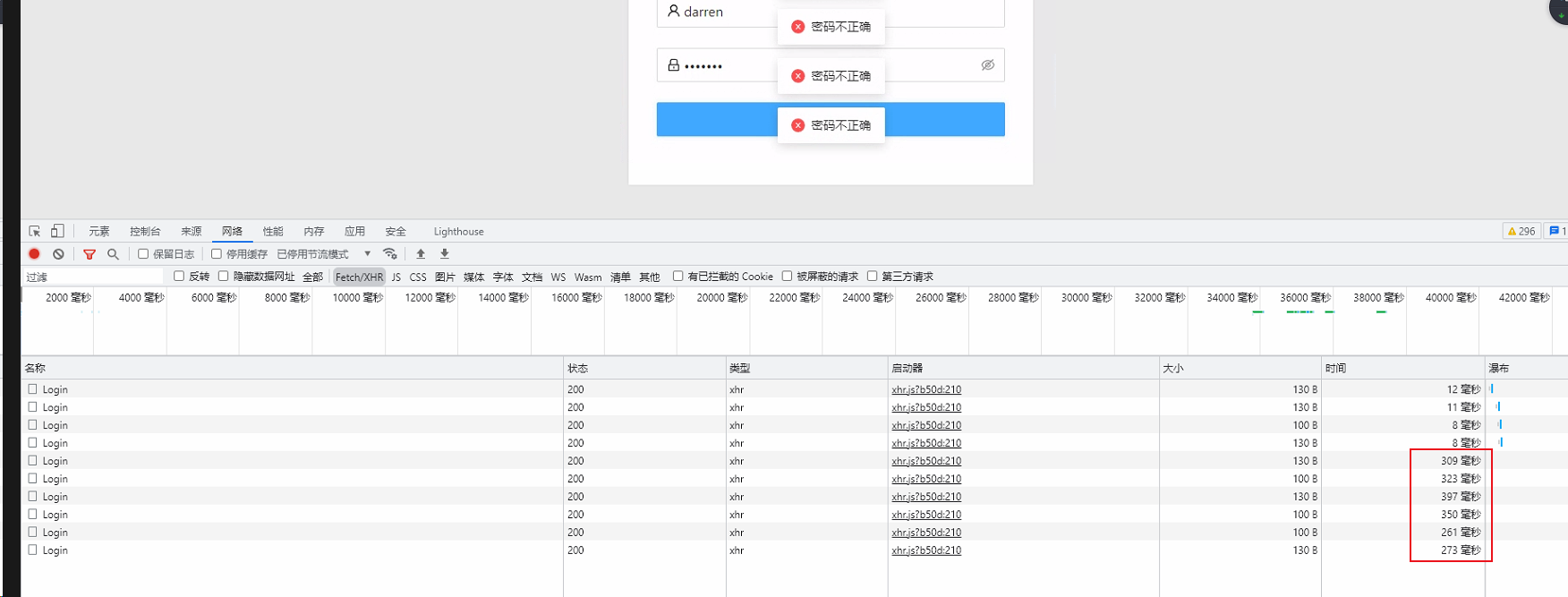Click the lock icon in password field
1568x597 pixels.
[673, 65]
